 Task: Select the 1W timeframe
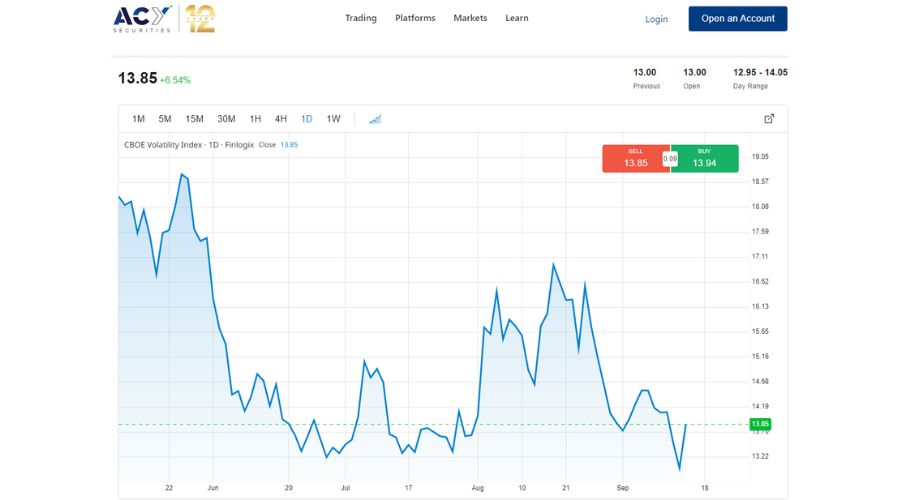tap(333, 119)
